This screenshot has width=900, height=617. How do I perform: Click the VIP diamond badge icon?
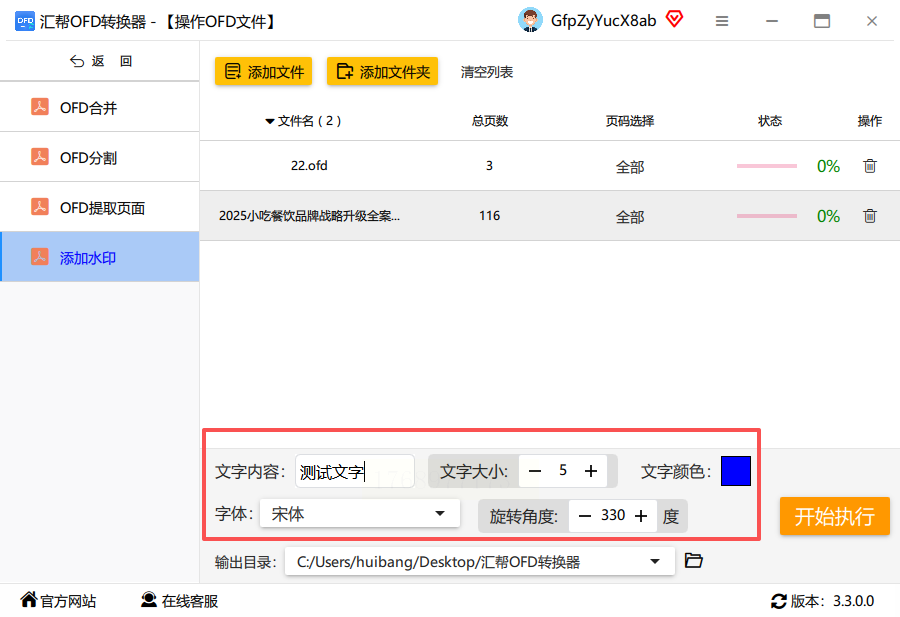(x=674, y=20)
